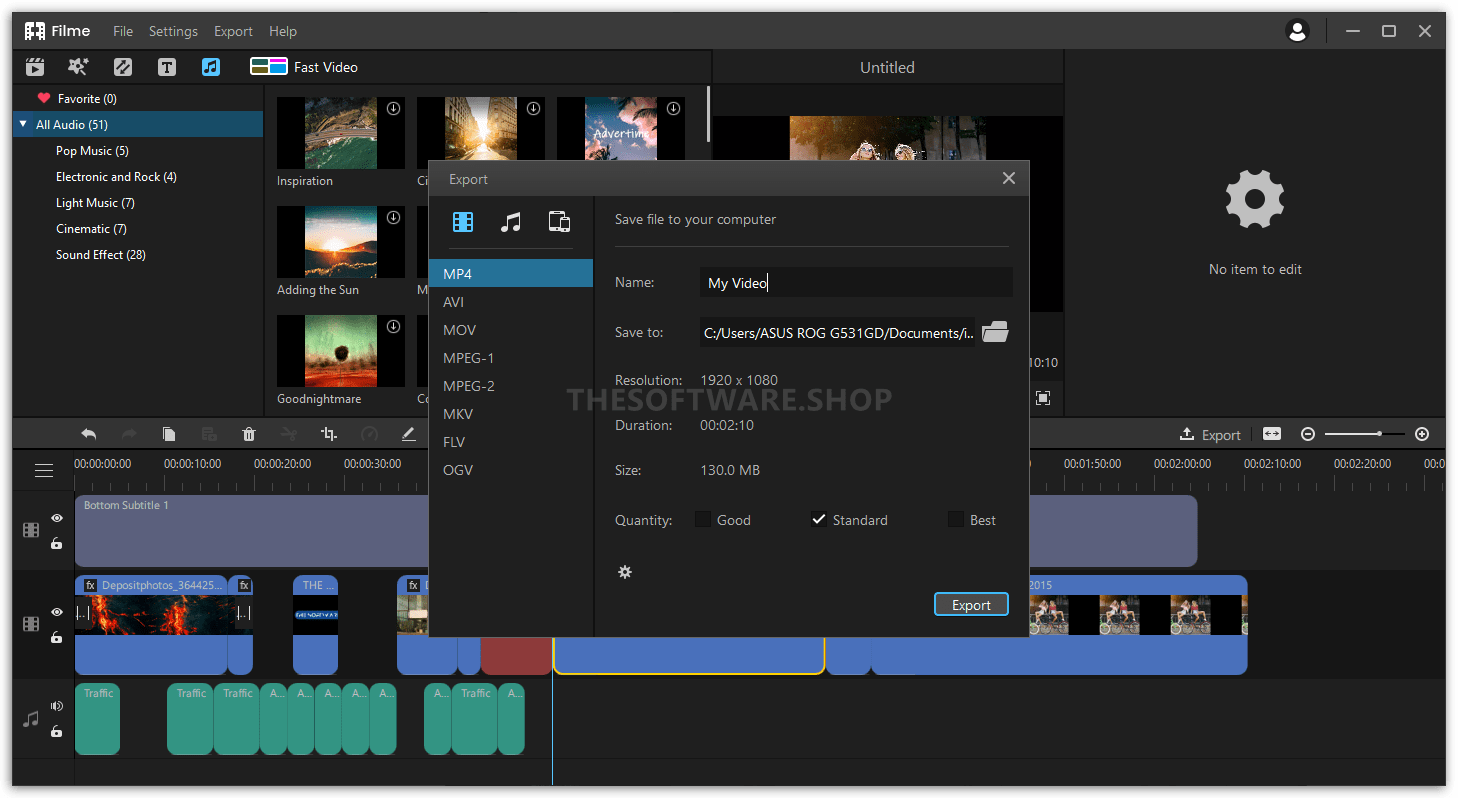Open the Settings menu
The height and width of the screenshot is (798, 1458).
tap(173, 31)
